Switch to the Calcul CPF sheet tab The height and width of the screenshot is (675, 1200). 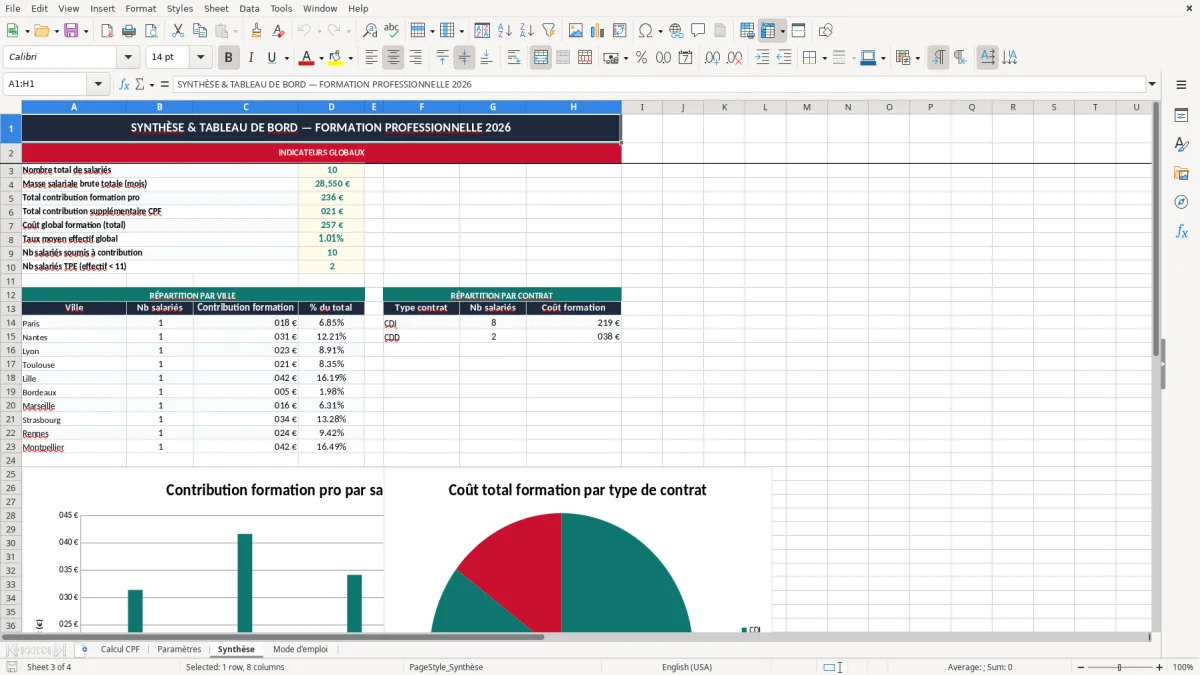click(x=120, y=650)
